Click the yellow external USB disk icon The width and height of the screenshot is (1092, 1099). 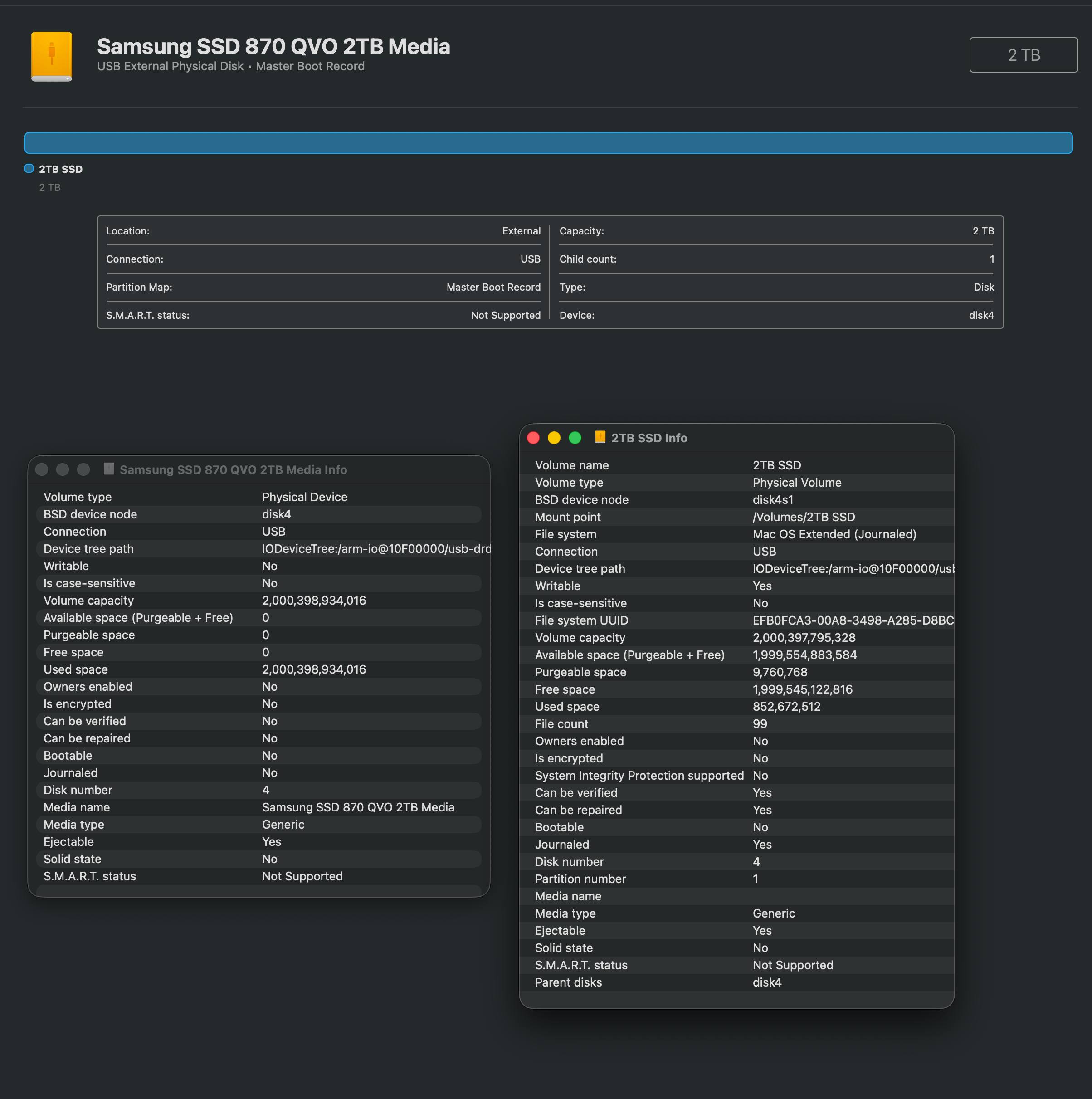pos(51,56)
